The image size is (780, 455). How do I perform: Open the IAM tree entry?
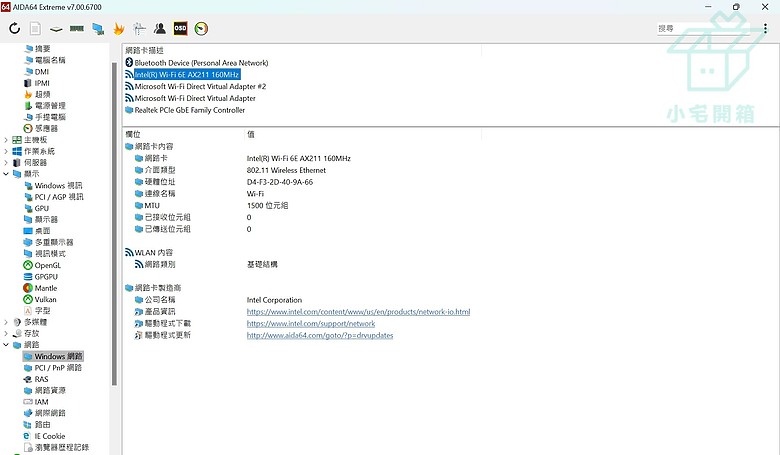click(36, 402)
